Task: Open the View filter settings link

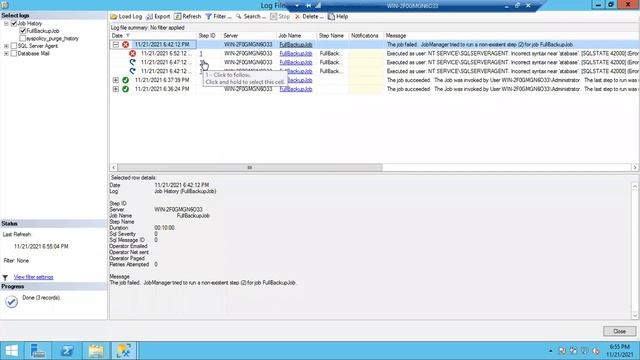Action: click(33, 277)
